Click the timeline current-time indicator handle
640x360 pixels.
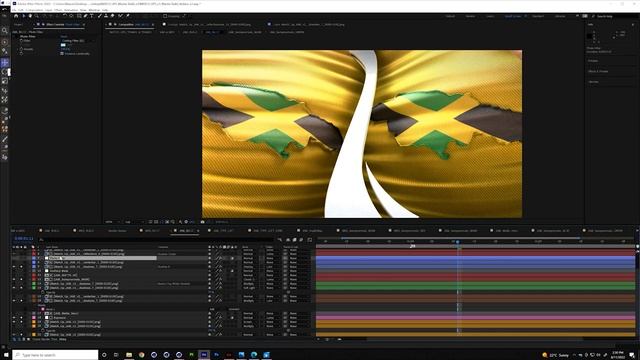[x=458, y=242]
